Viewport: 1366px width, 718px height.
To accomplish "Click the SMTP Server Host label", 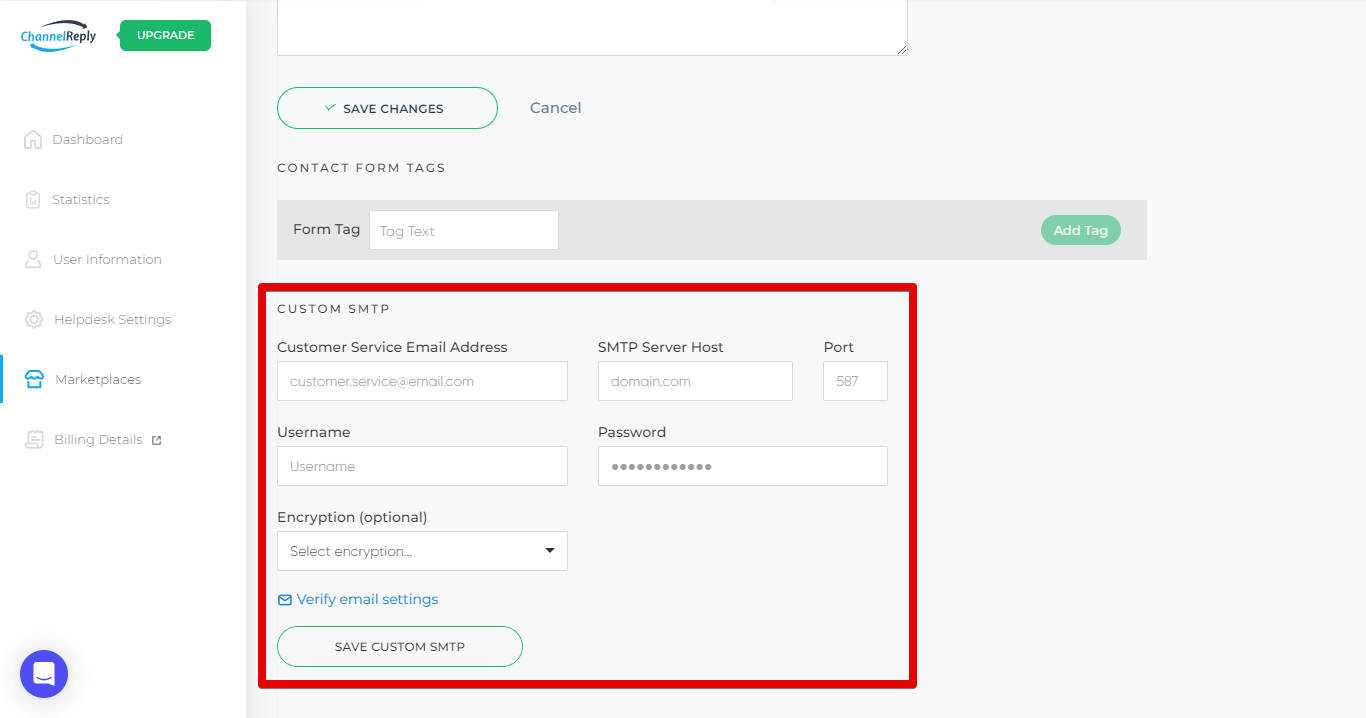I will [661, 347].
